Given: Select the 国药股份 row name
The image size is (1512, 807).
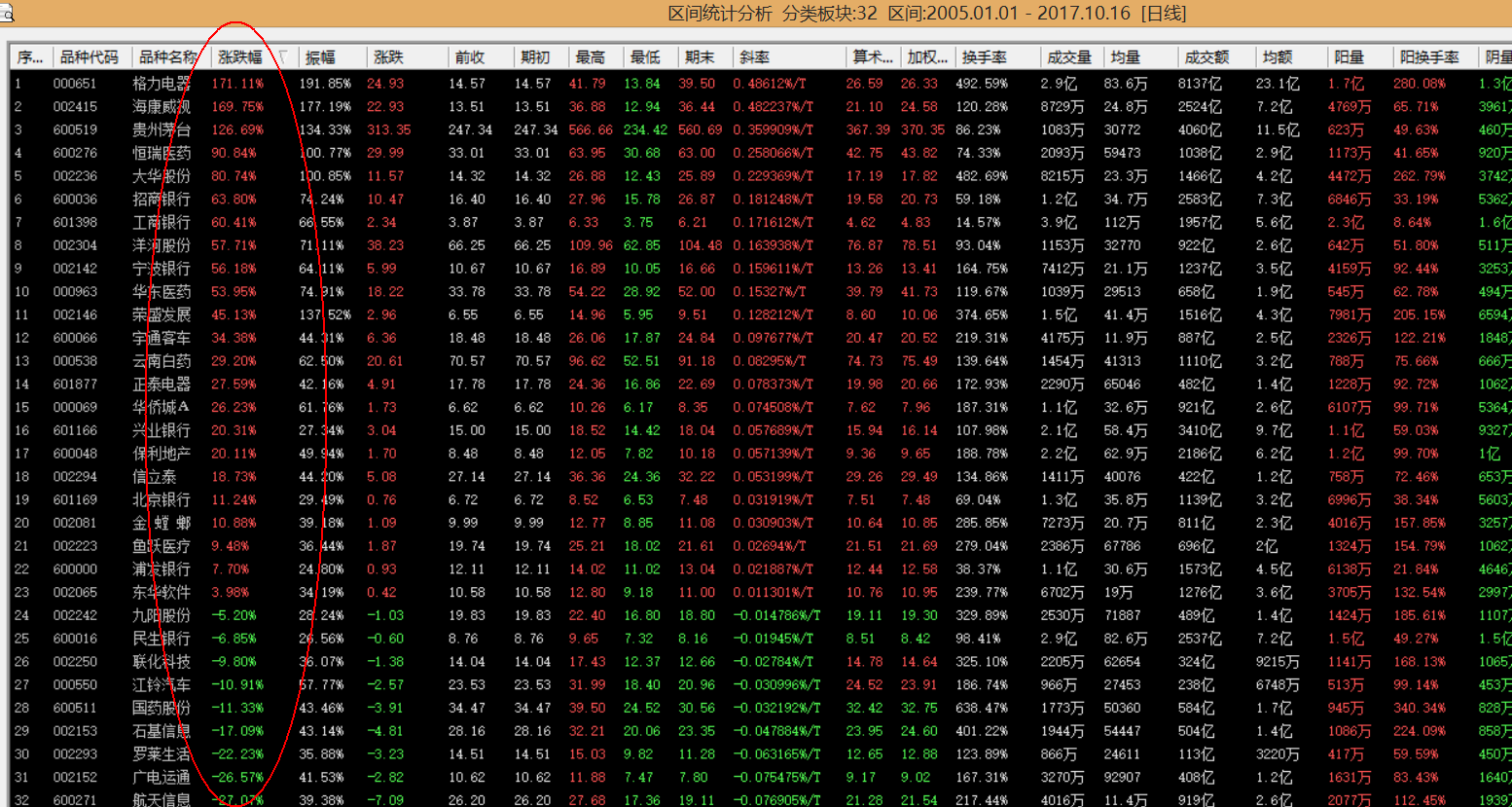Looking at the screenshot, I should click(162, 708).
